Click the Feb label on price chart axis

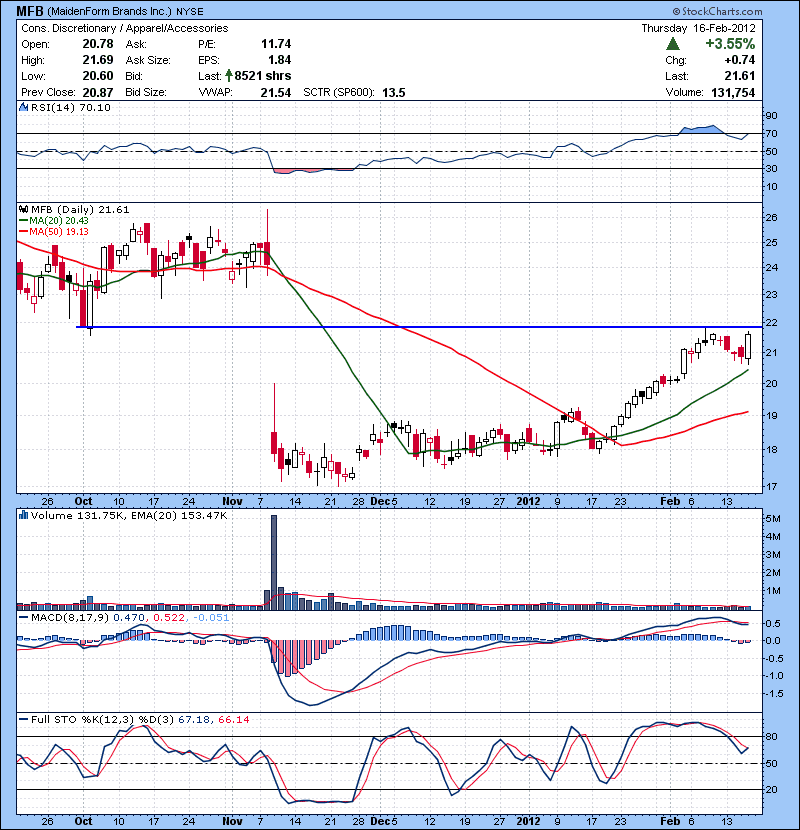(x=670, y=501)
